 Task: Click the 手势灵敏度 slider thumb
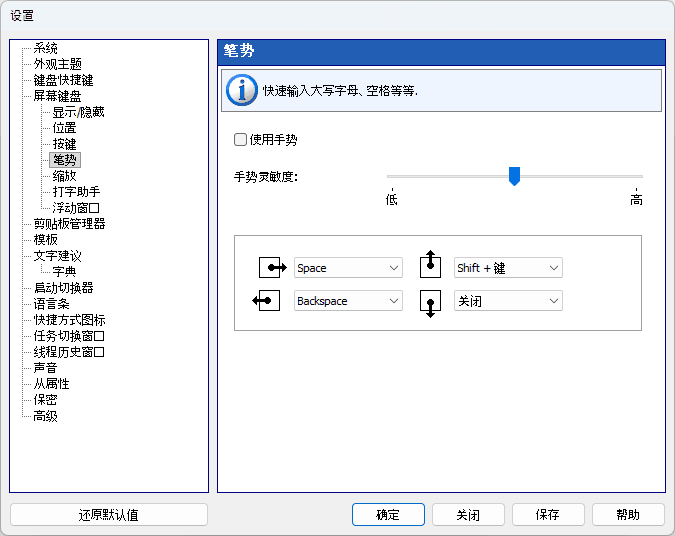point(514,176)
